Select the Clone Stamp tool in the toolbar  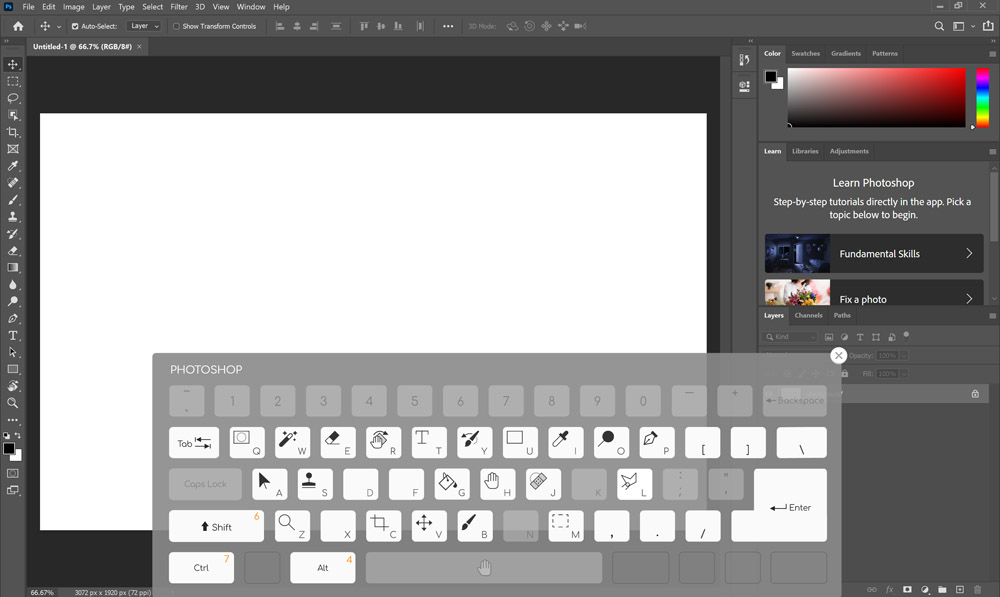tap(13, 217)
